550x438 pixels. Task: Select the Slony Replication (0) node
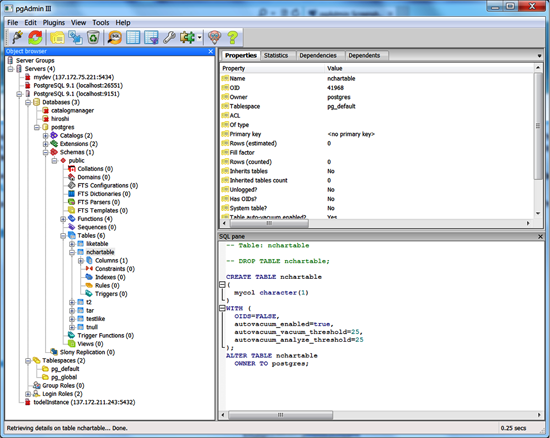[x=87, y=352]
